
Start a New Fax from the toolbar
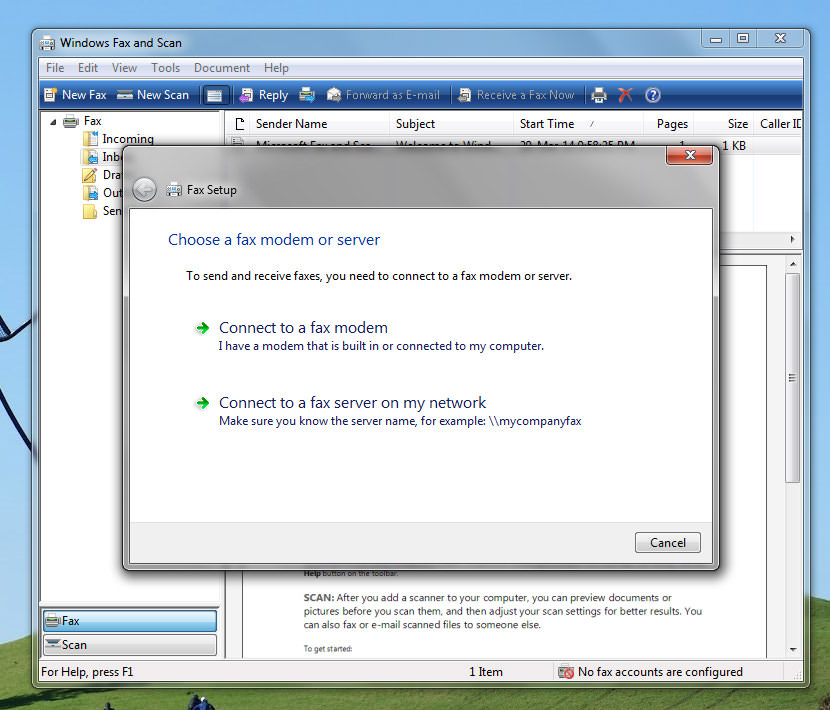click(x=75, y=95)
